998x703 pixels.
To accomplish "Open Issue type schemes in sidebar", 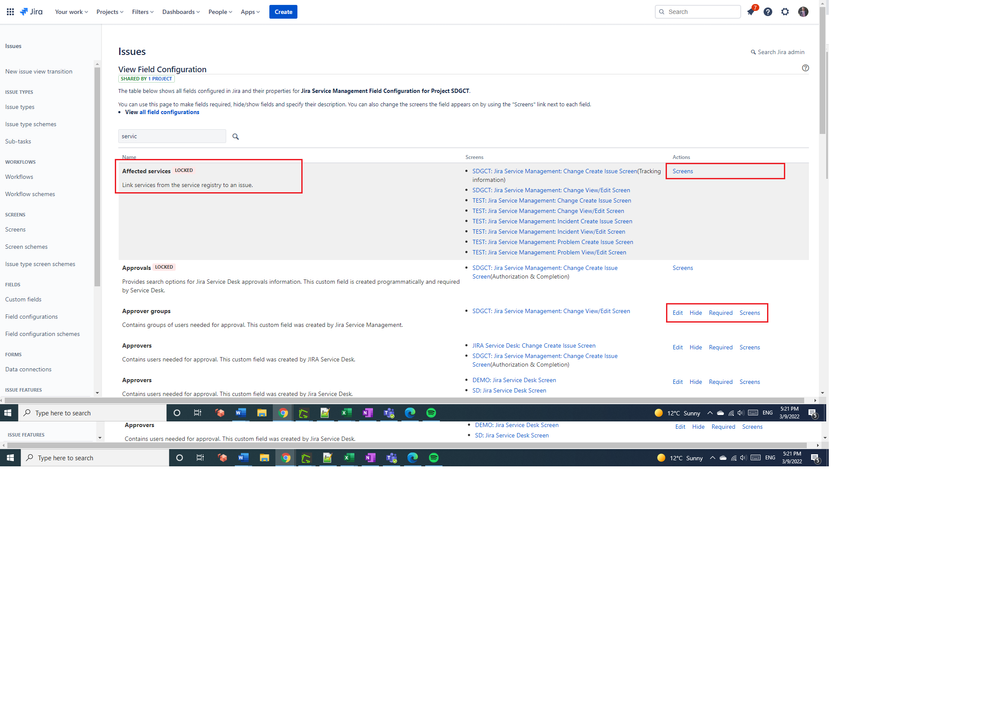I will (31, 124).
